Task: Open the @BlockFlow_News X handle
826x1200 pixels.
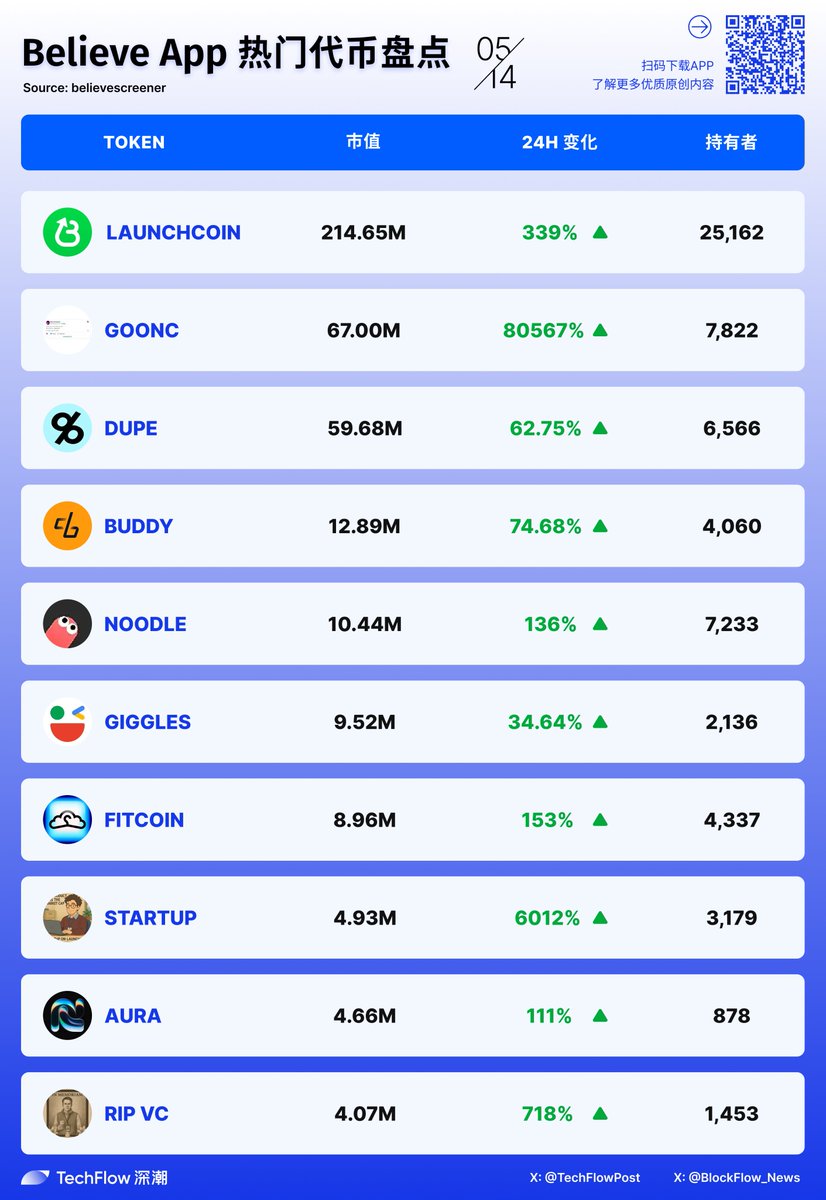Action: (737, 1178)
